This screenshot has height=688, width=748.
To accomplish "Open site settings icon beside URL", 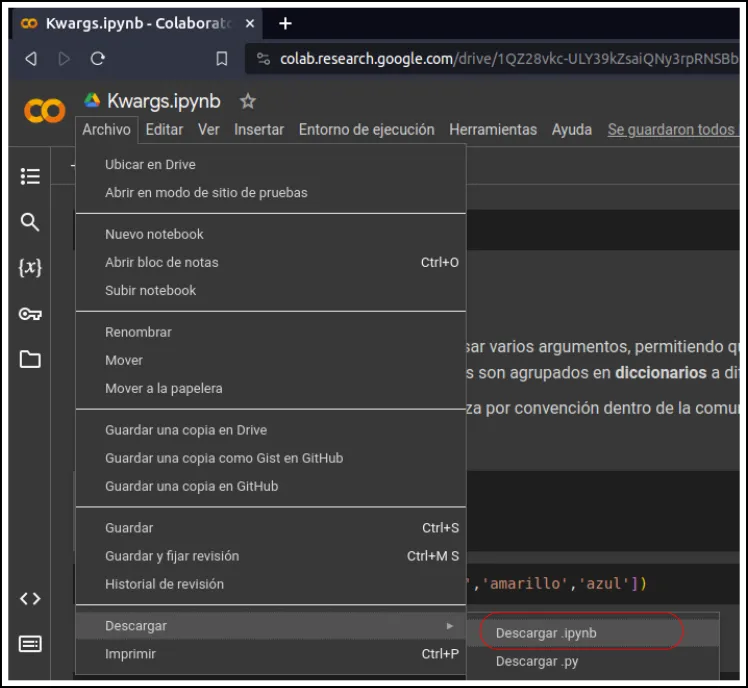I will (x=263, y=59).
